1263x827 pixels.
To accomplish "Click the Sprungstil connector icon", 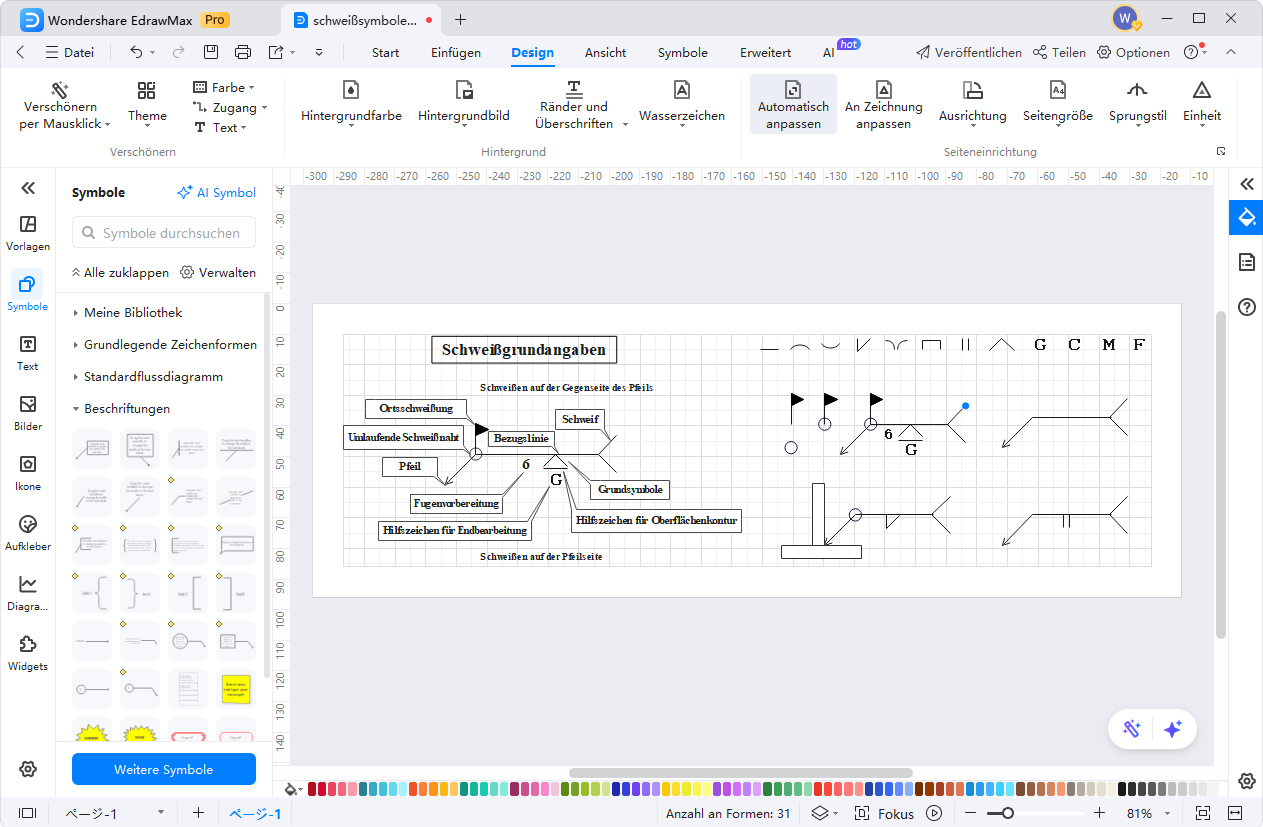I will click(1137, 90).
